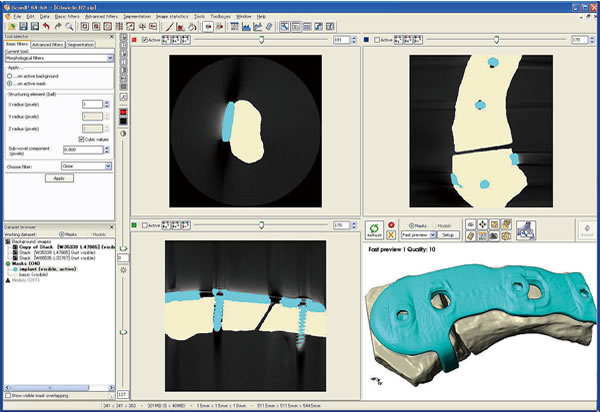Screen dimensions: 600x412
Task: Toggle the Cubic values checkbox
Action: [81, 139]
